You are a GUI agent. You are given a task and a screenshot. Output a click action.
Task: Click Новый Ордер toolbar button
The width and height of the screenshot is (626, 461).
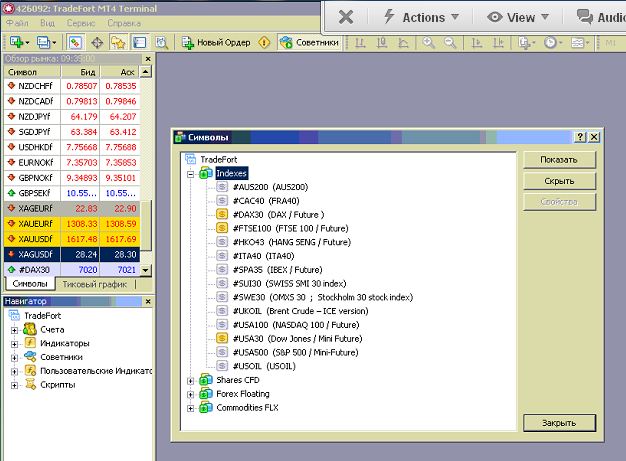216,42
